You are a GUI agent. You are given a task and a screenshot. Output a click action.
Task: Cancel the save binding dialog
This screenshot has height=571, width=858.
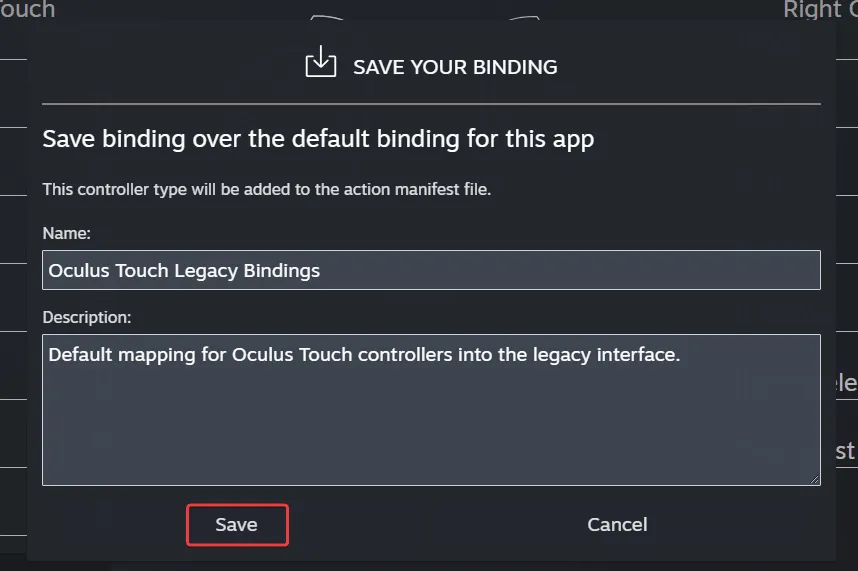[617, 524]
